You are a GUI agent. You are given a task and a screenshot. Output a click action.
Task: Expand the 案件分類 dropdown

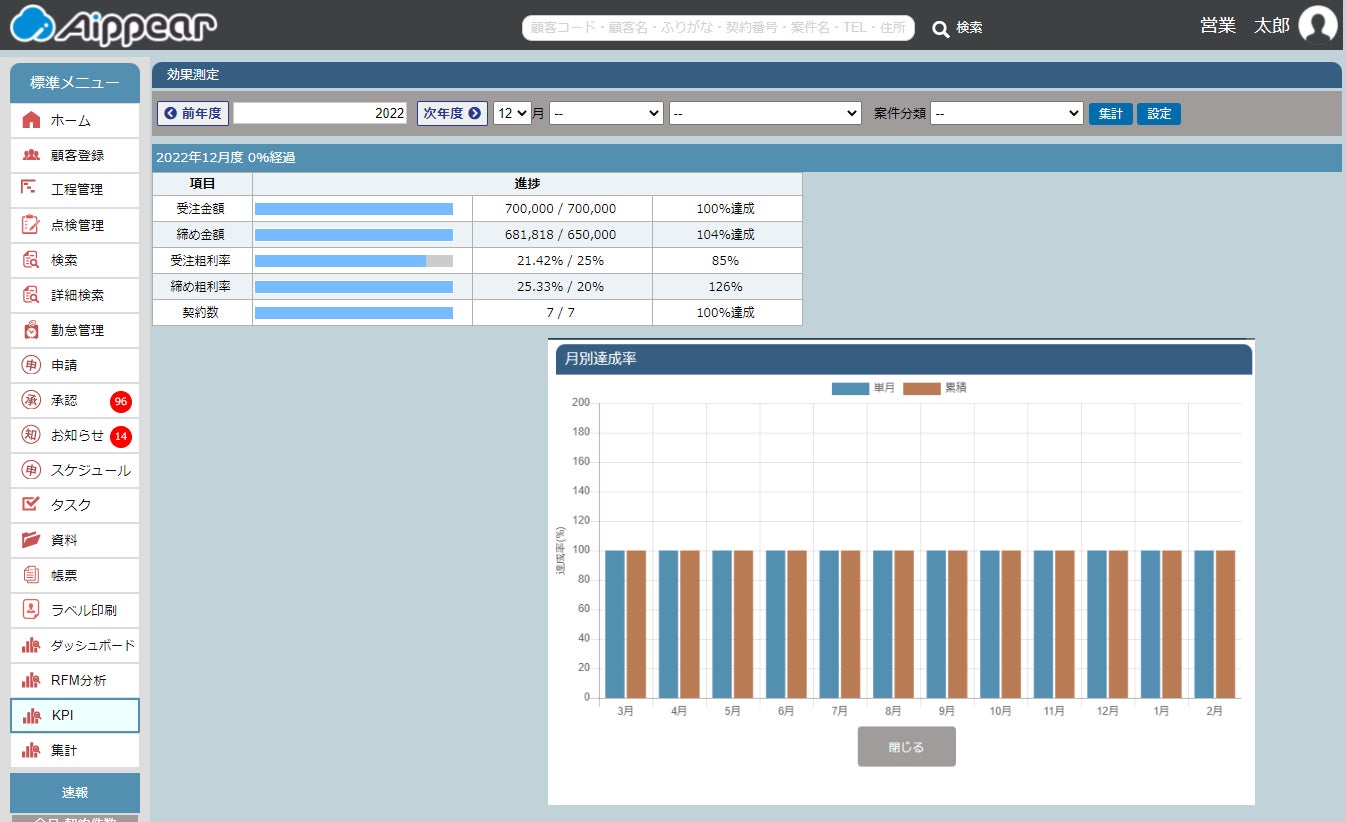tap(1006, 114)
